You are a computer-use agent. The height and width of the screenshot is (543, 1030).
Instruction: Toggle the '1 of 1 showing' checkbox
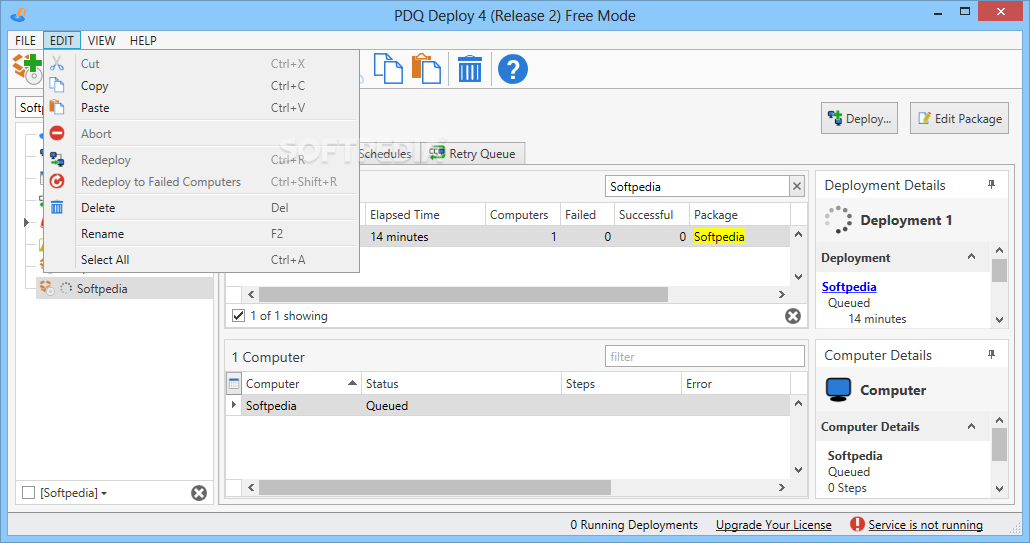238,316
